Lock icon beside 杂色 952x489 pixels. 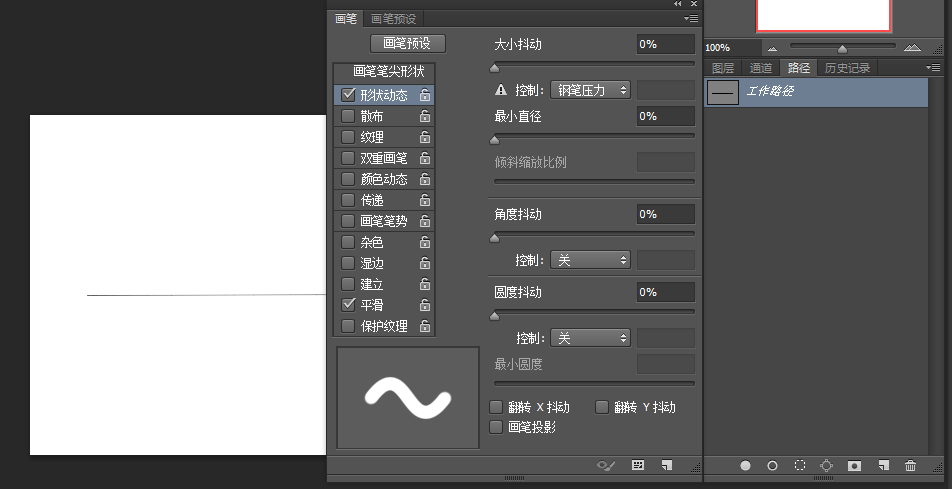[425, 242]
